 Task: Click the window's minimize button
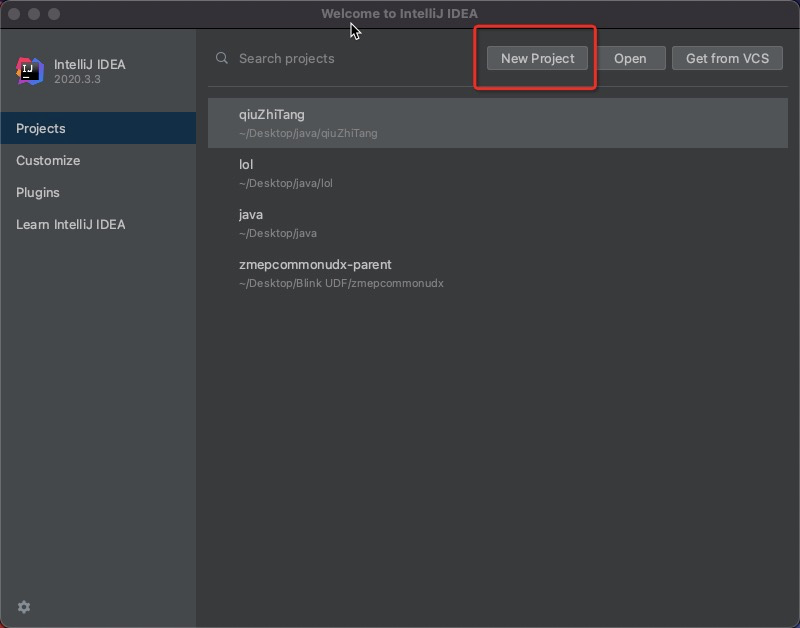34,14
